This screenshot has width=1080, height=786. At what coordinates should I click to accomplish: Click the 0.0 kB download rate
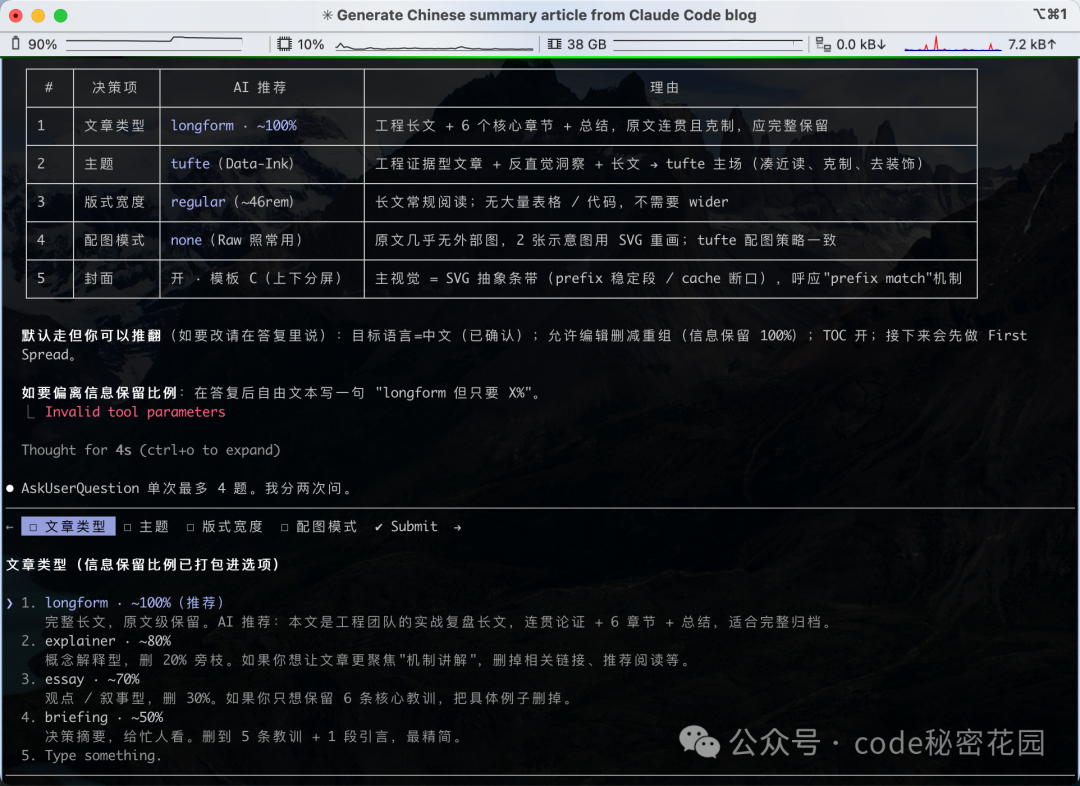[x=861, y=45]
